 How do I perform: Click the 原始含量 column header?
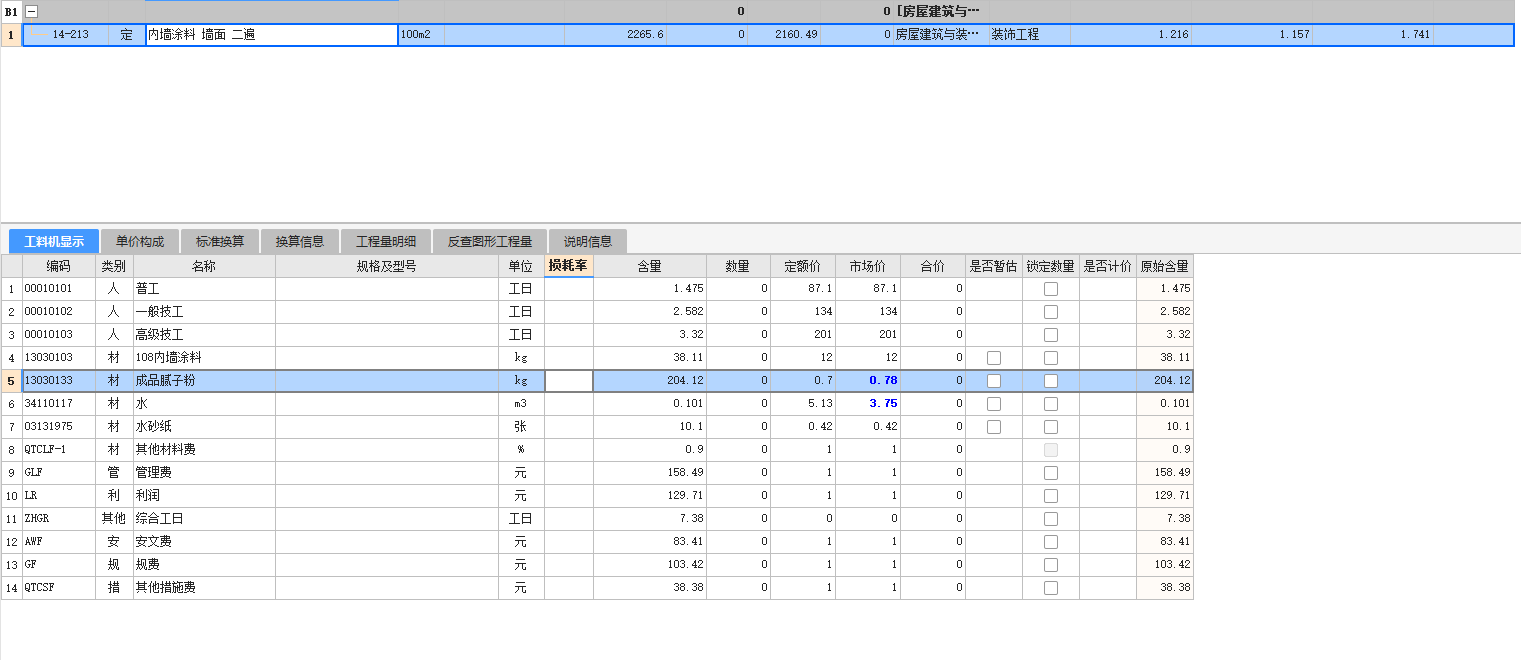coord(1165,266)
